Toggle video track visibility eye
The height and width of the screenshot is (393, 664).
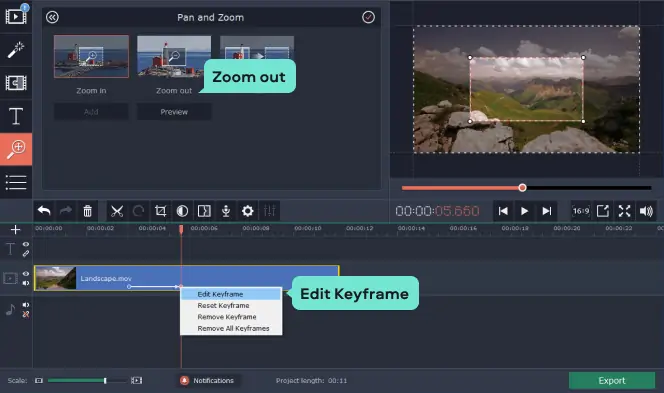[26, 274]
